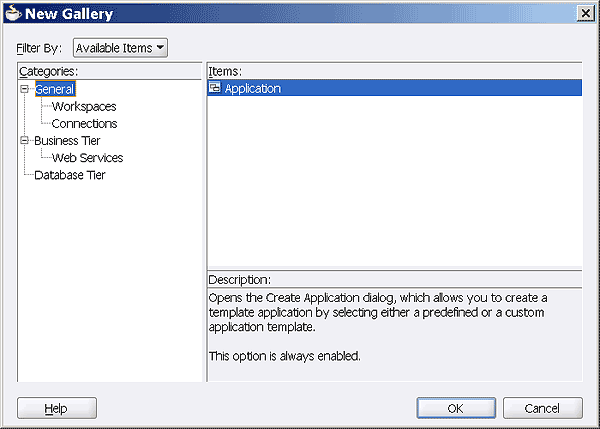The height and width of the screenshot is (429, 600).
Task: Click the Filter By label
Action: pyautogui.click(x=40, y=47)
